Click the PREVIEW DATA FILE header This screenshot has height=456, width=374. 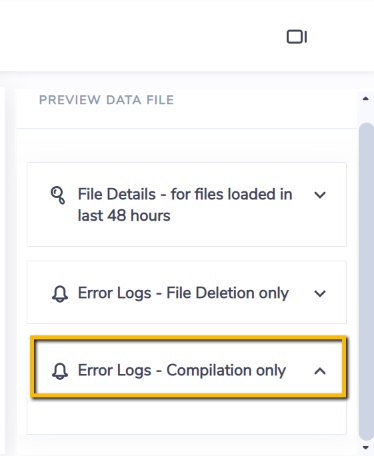pyautogui.click(x=106, y=100)
